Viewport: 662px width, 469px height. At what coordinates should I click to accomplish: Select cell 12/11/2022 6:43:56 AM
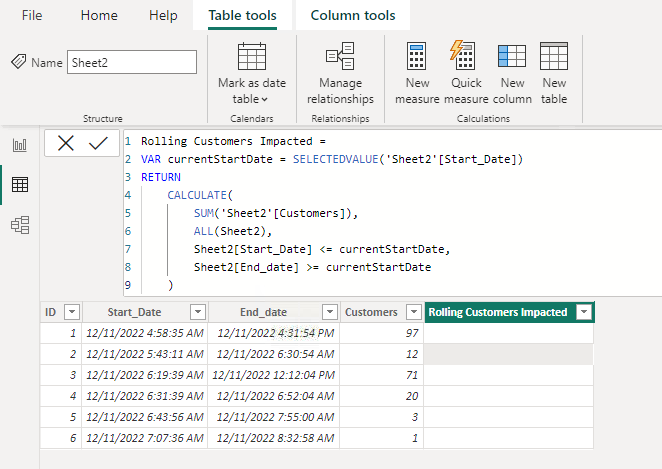[x=145, y=417]
